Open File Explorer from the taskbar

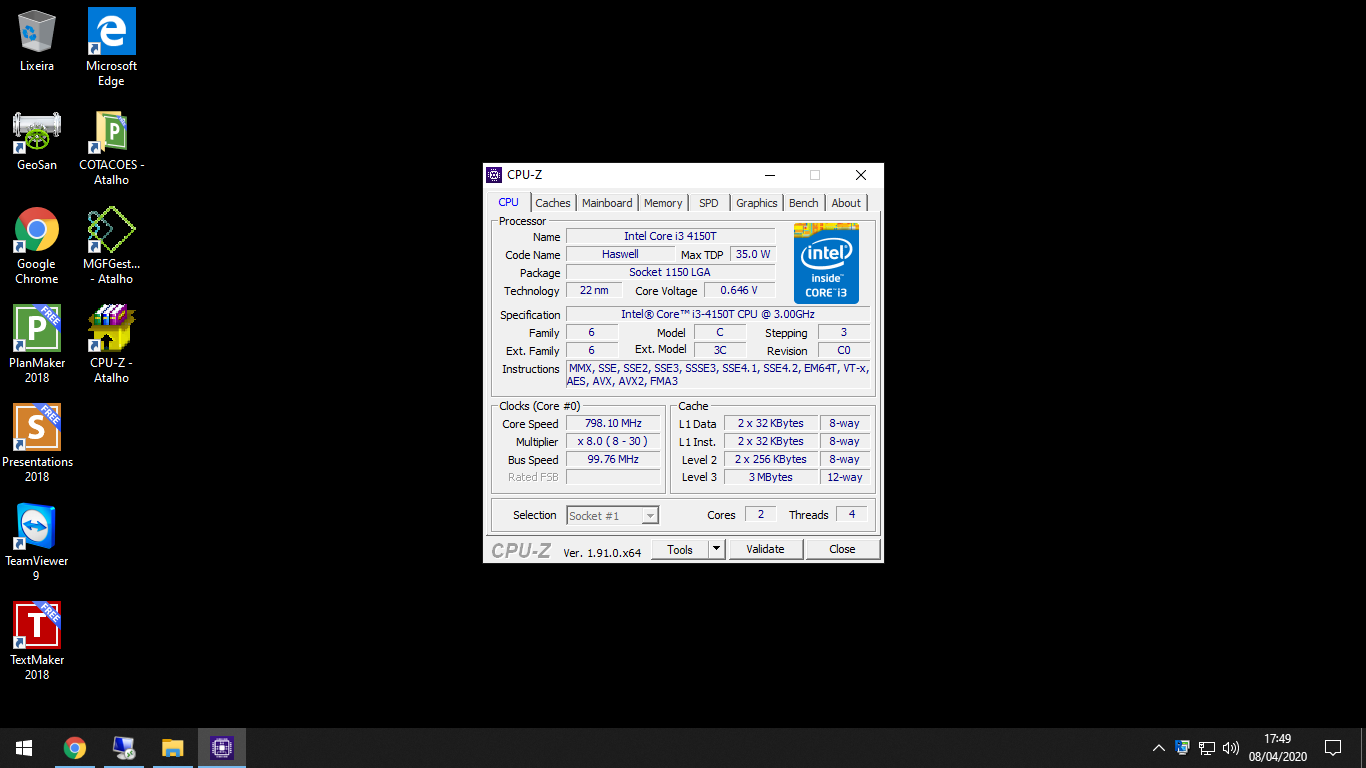173,748
